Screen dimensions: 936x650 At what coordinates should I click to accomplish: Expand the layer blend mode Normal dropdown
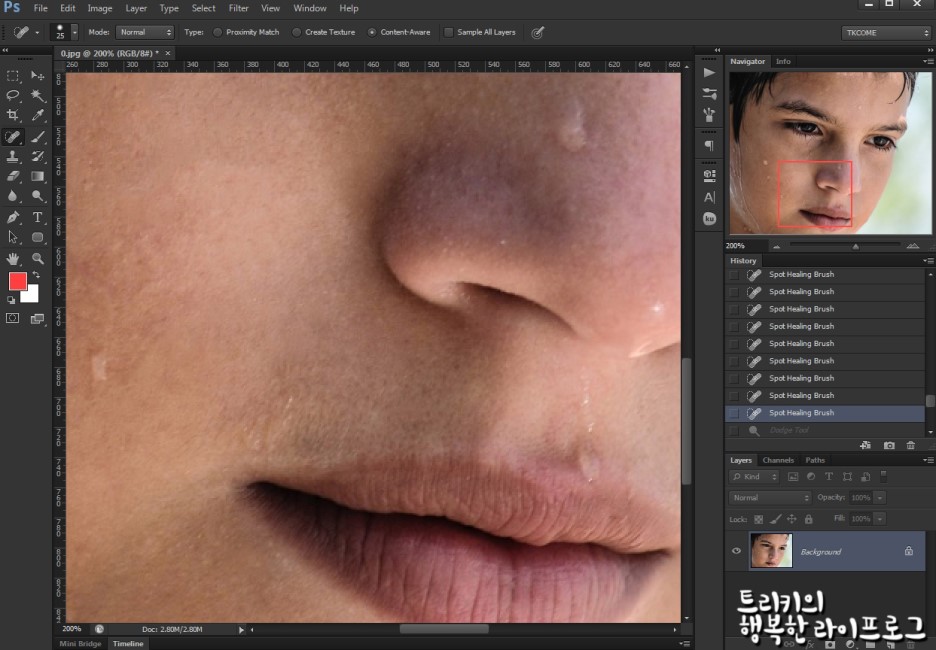[770, 497]
